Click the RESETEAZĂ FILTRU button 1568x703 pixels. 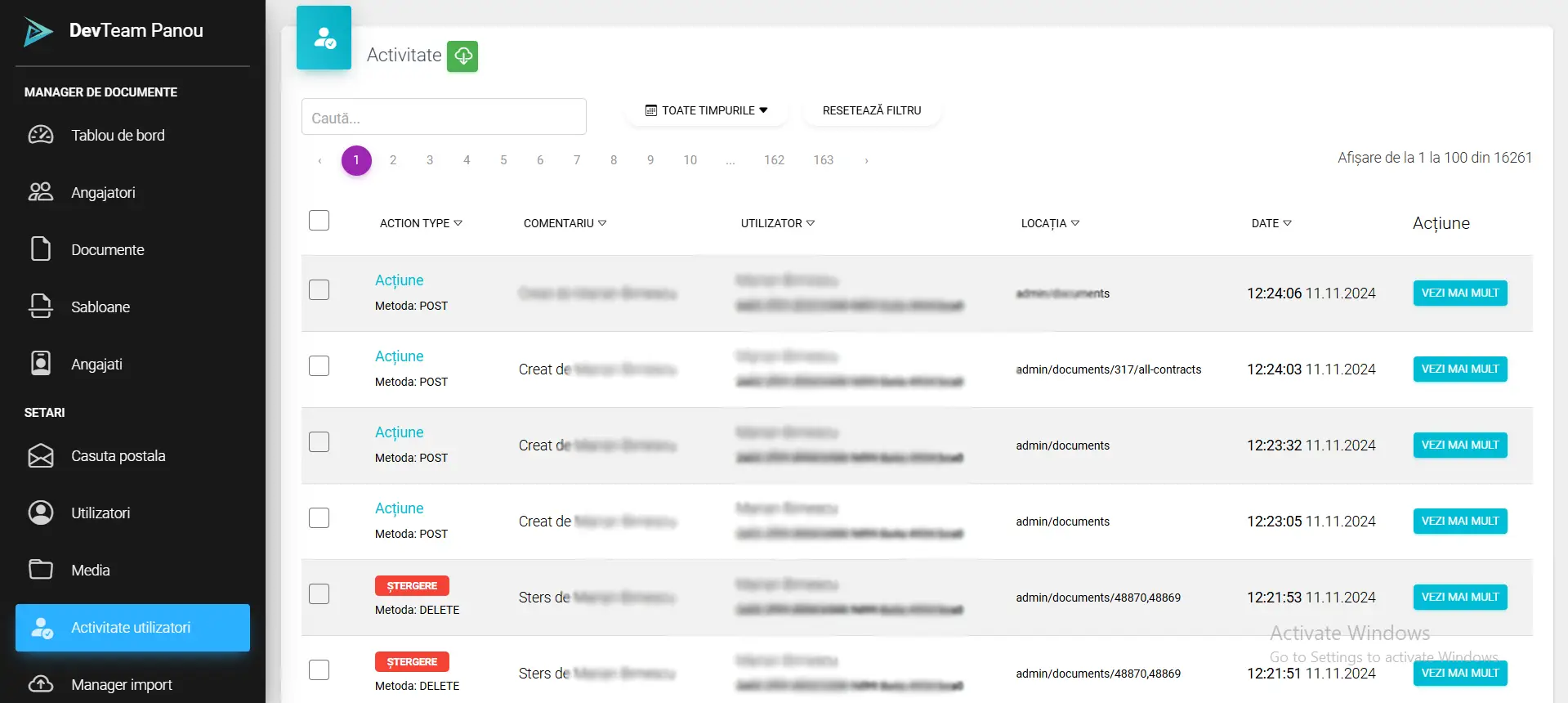[871, 110]
